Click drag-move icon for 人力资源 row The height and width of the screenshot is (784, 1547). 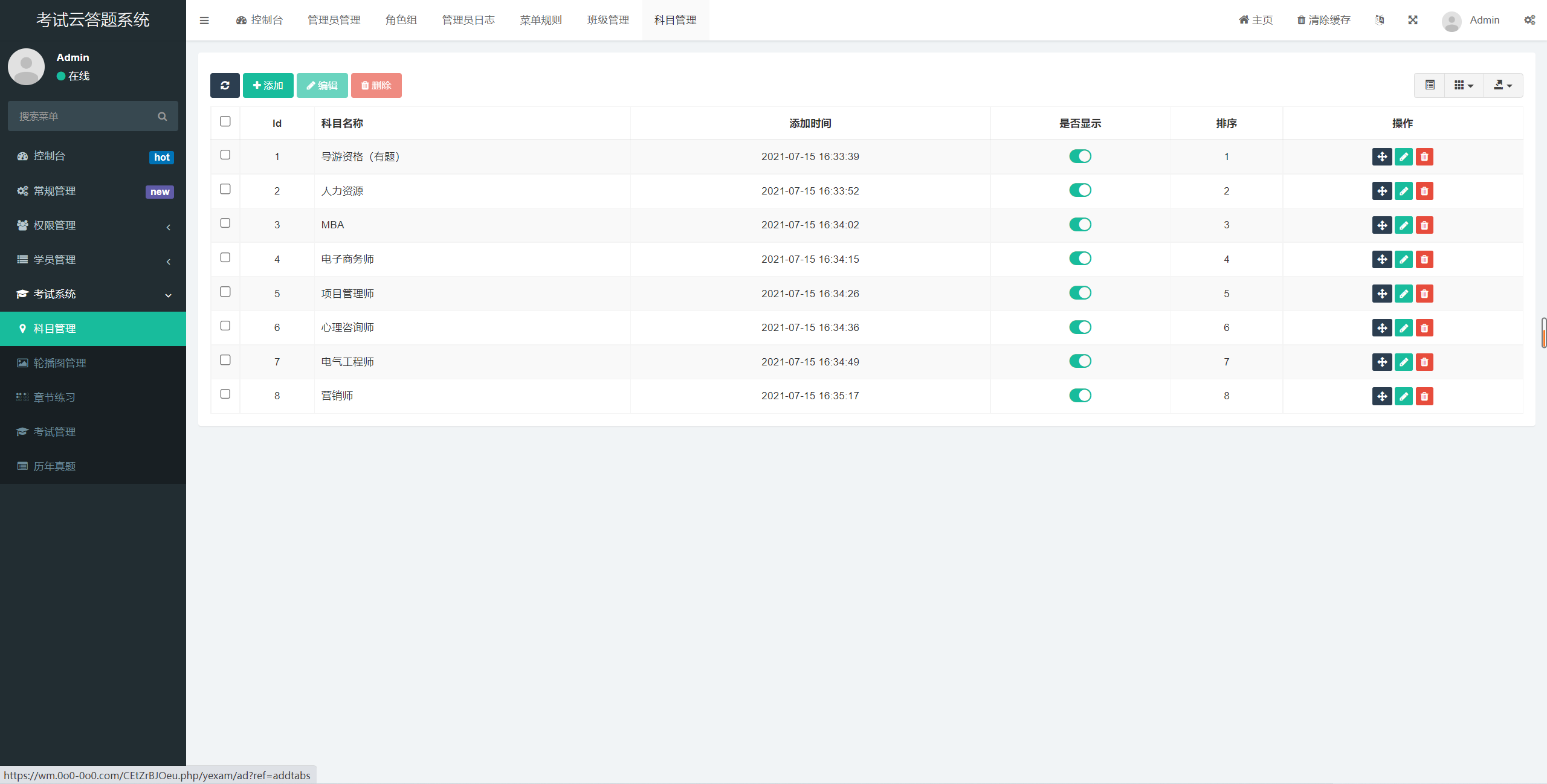[1382, 191]
